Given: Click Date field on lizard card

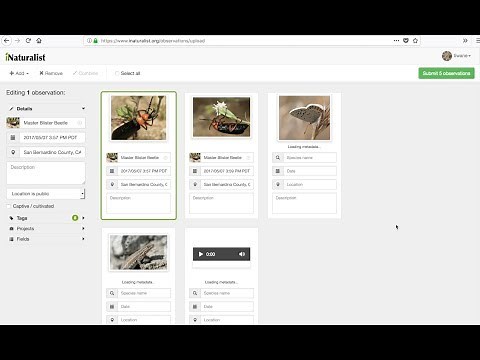Looking at the screenshot, I should tap(144, 306).
